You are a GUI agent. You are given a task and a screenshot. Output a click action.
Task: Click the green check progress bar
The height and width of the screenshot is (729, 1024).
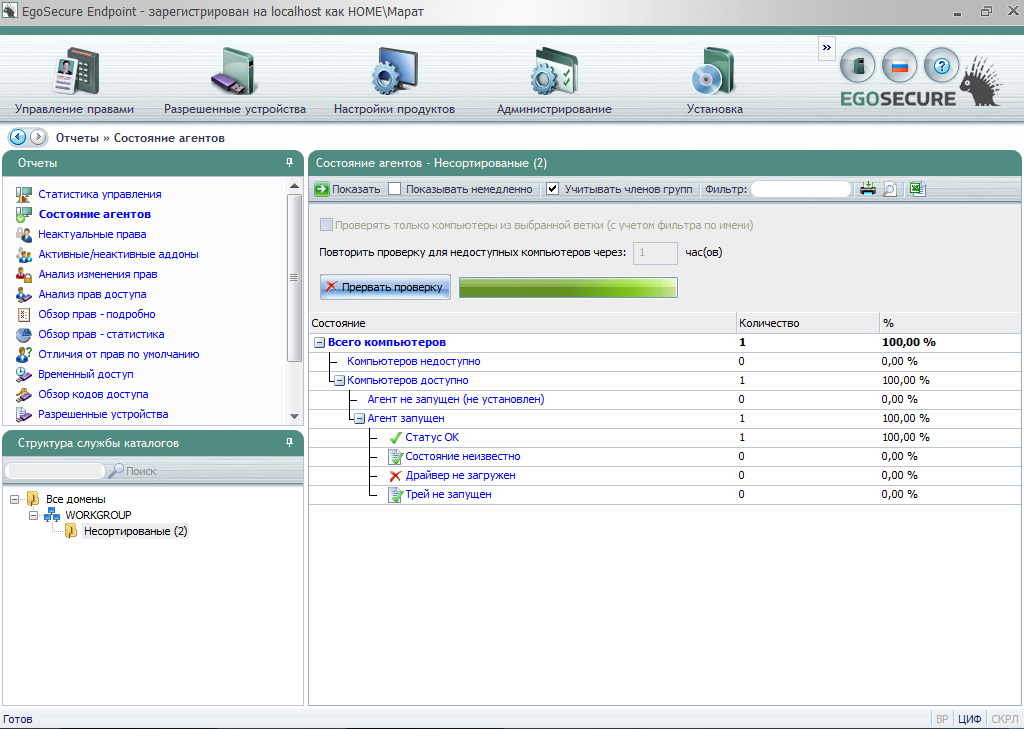(568, 287)
